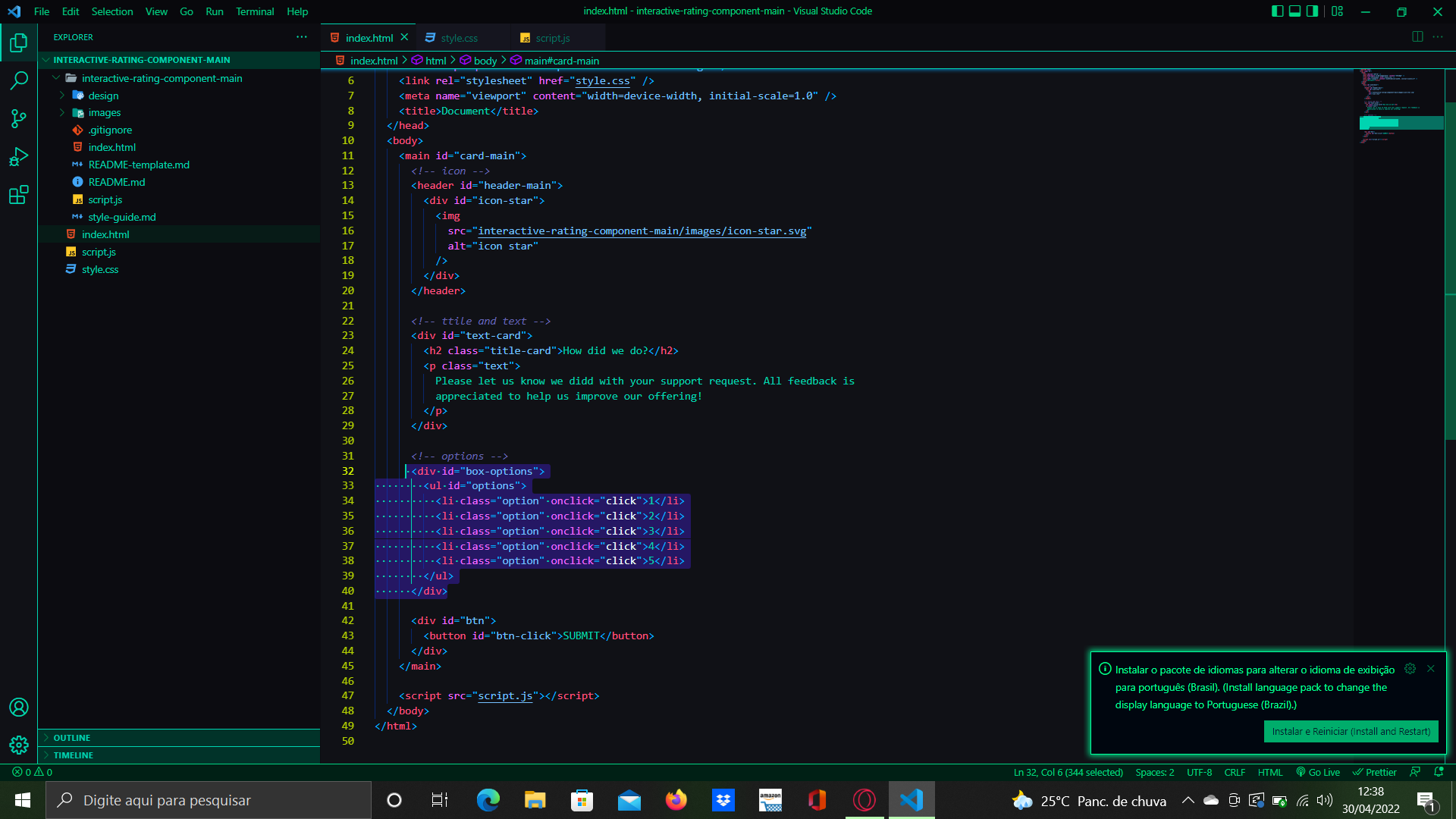Split the editor to the right
Viewport: 1456px width, 819px height.
(1417, 37)
